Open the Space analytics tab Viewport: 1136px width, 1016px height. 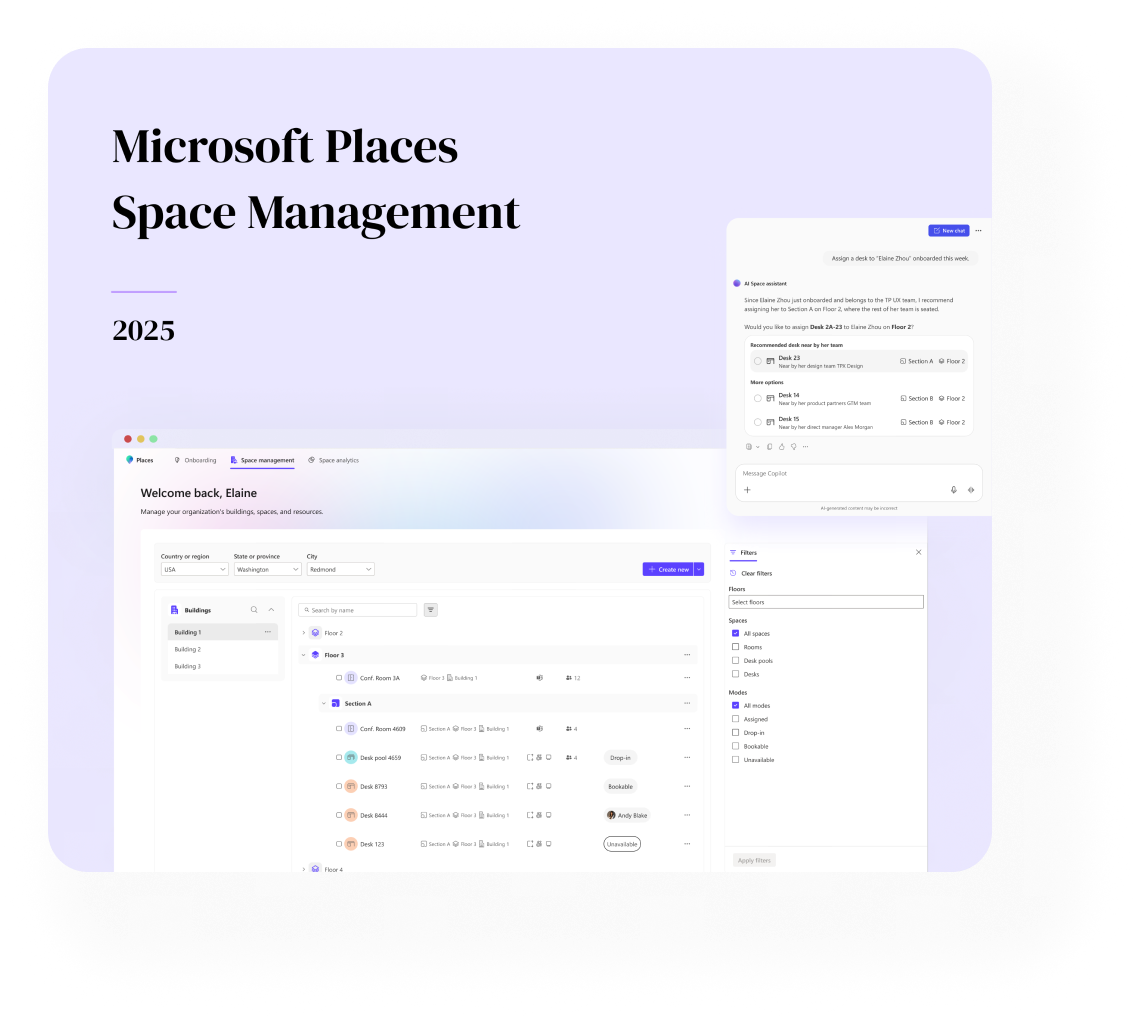pos(333,460)
